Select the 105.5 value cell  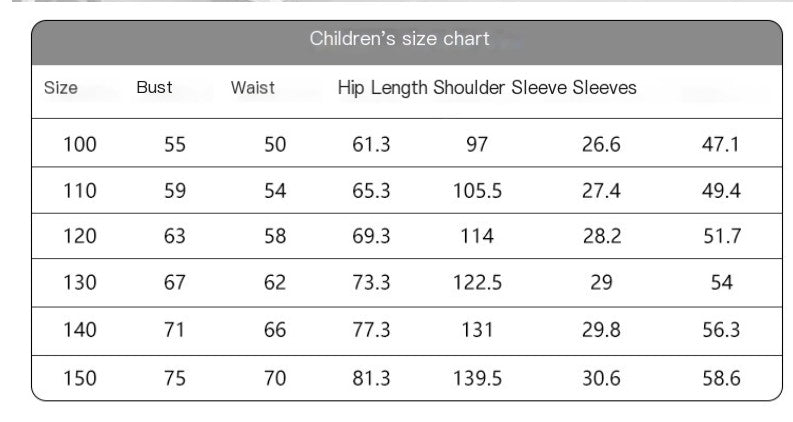tap(477, 191)
